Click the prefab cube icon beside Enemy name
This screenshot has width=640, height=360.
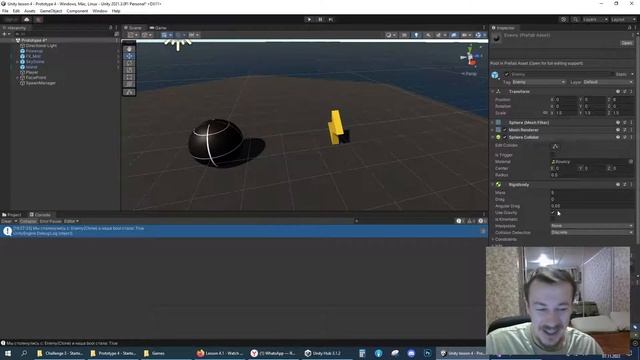pos(495,75)
